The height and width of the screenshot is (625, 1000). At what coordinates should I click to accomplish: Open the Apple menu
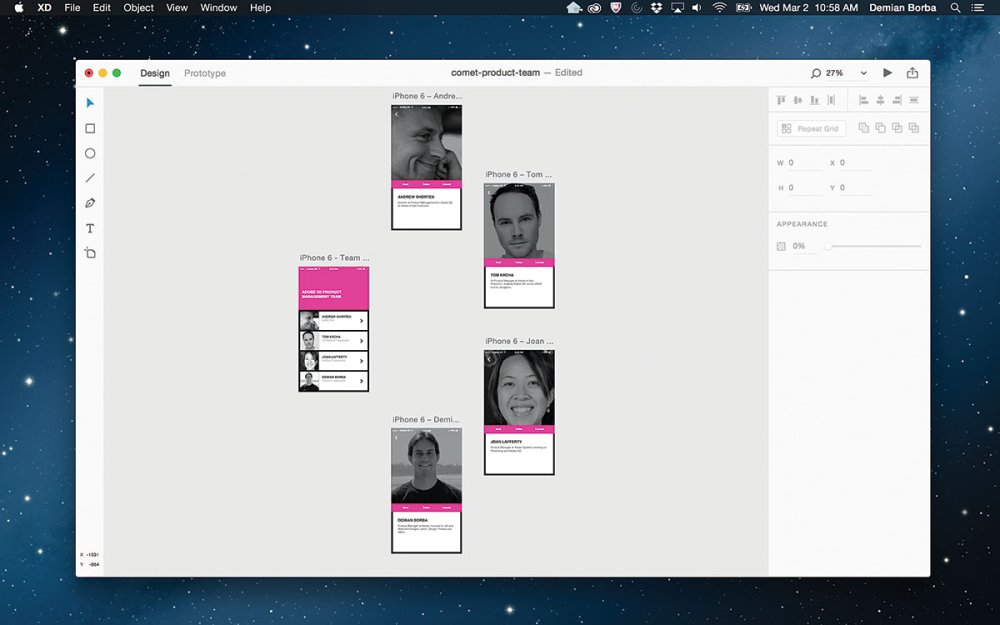click(x=18, y=8)
